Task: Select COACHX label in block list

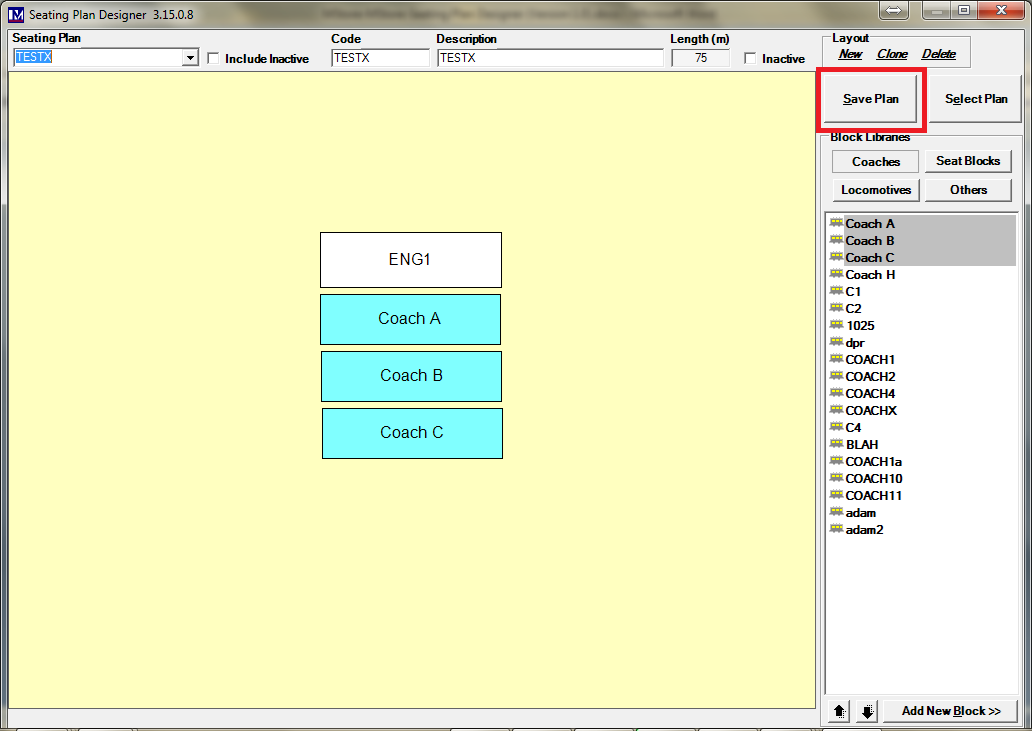Action: (871, 411)
